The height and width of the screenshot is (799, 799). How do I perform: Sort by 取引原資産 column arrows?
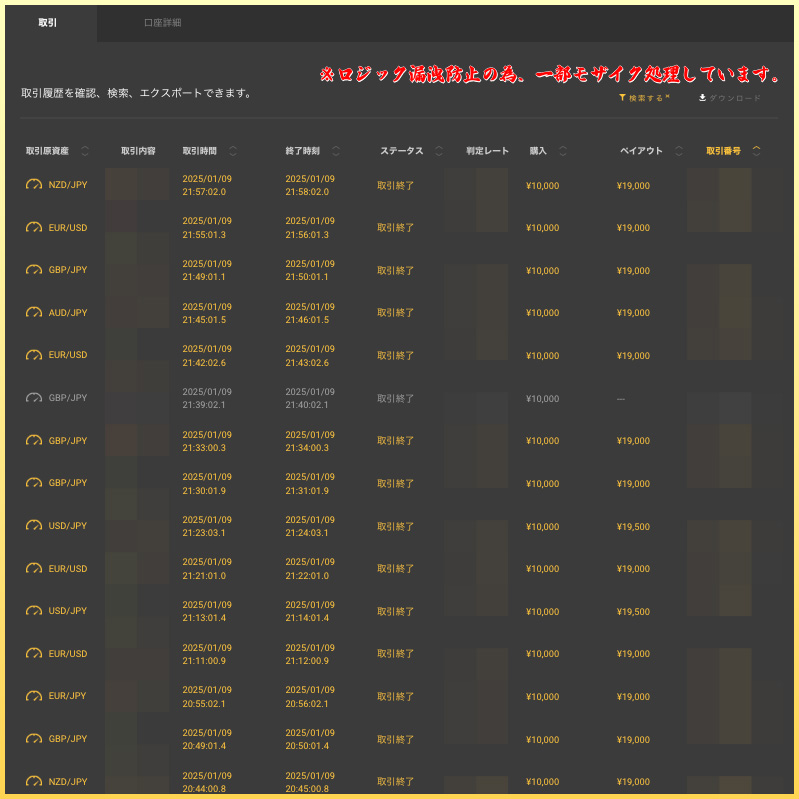pos(85,151)
